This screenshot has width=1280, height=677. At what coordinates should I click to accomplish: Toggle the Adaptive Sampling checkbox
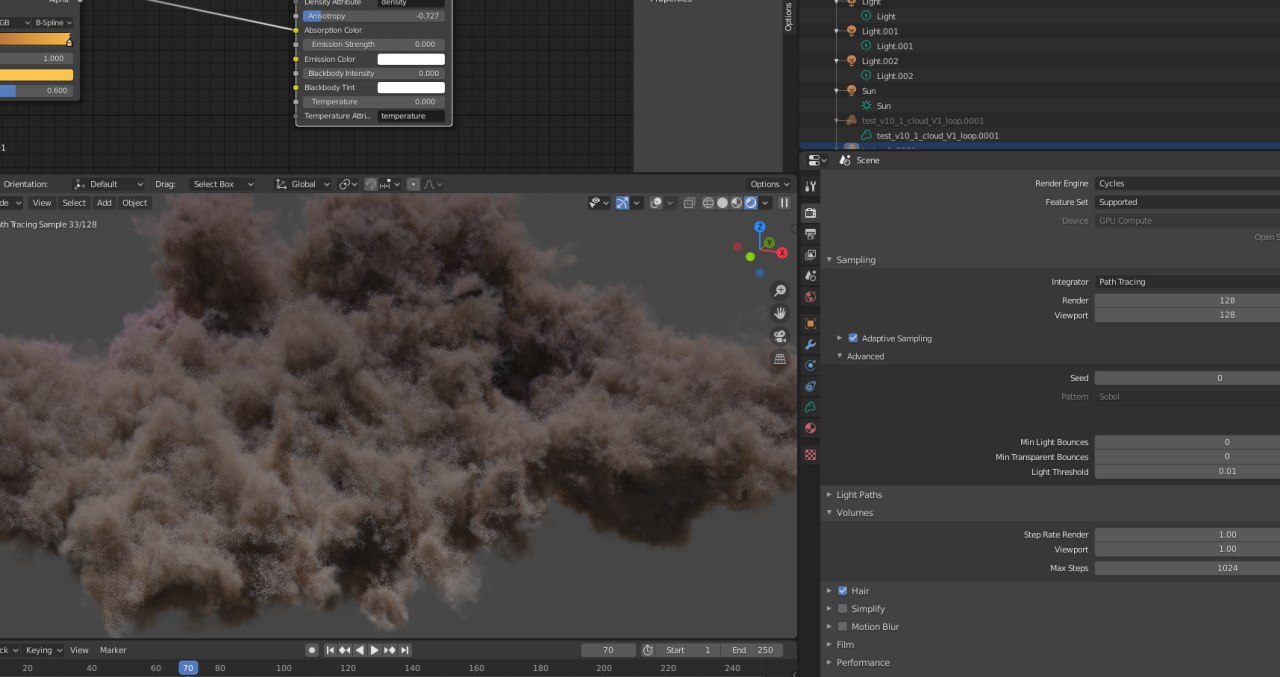pos(853,338)
